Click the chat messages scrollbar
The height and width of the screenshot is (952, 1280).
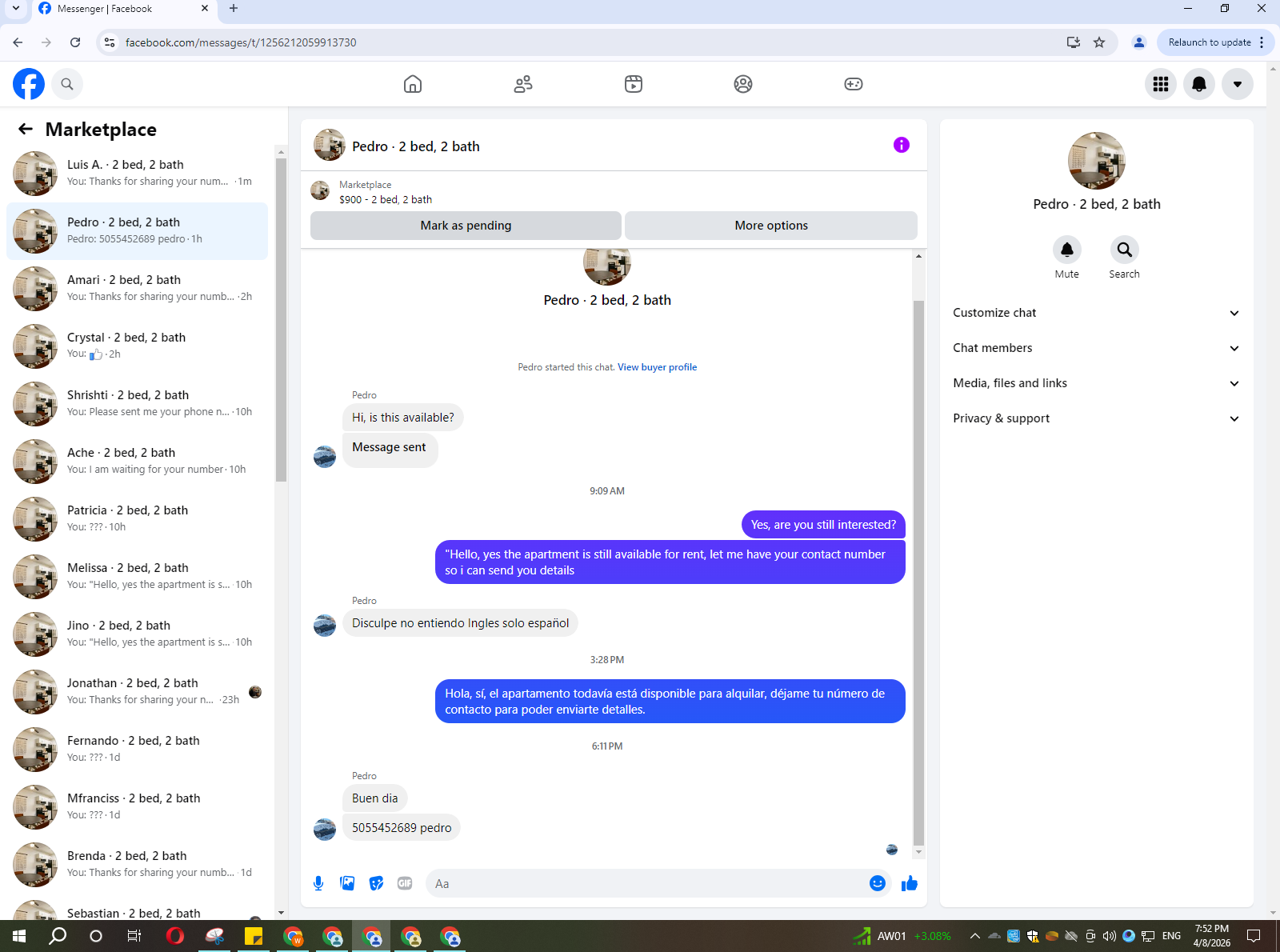coord(918,572)
